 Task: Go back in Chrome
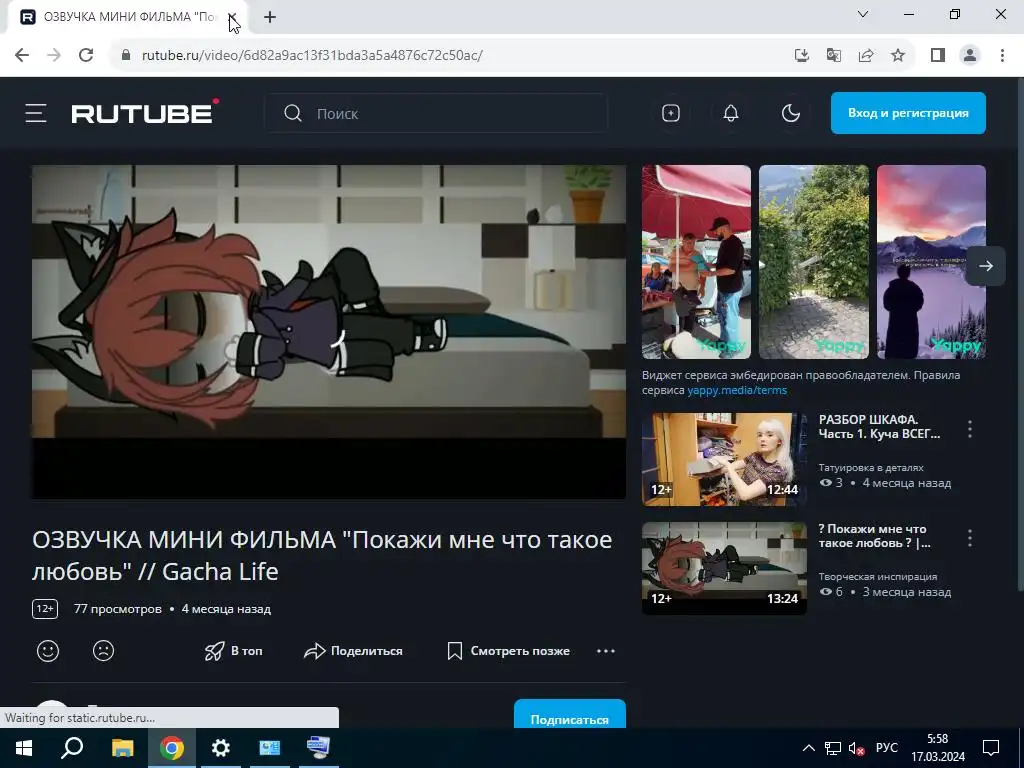coord(22,55)
